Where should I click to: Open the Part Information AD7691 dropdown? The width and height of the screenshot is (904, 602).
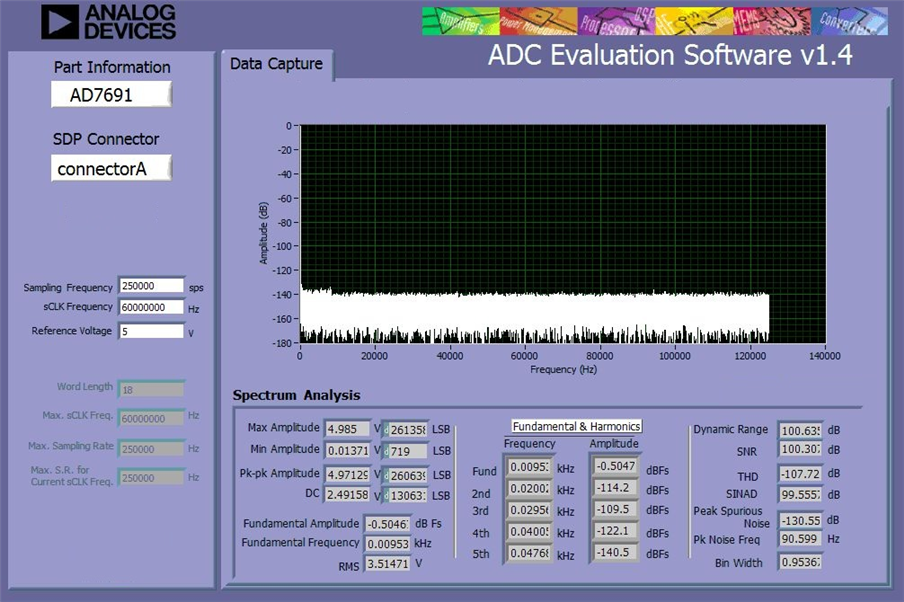point(111,95)
